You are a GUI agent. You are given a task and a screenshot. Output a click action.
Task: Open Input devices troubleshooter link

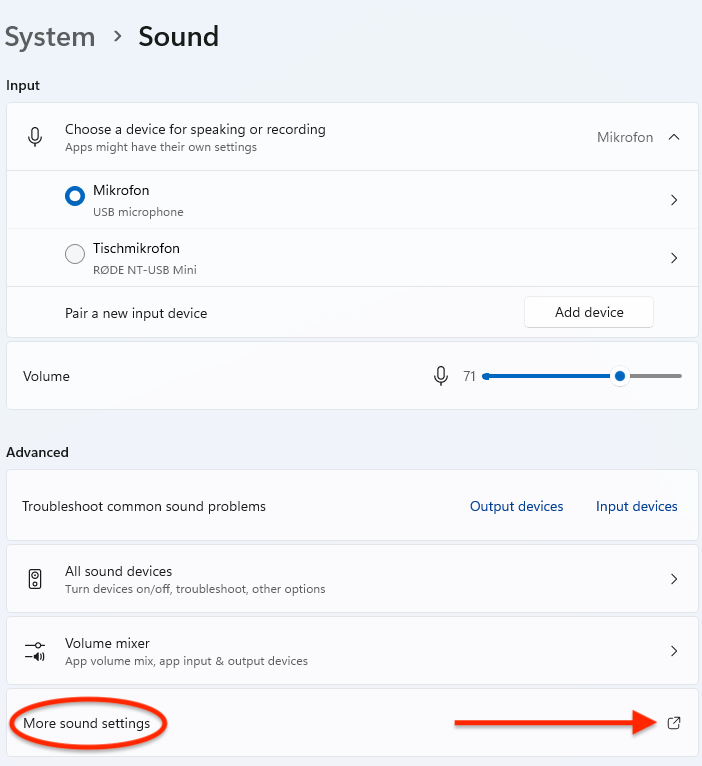(636, 507)
